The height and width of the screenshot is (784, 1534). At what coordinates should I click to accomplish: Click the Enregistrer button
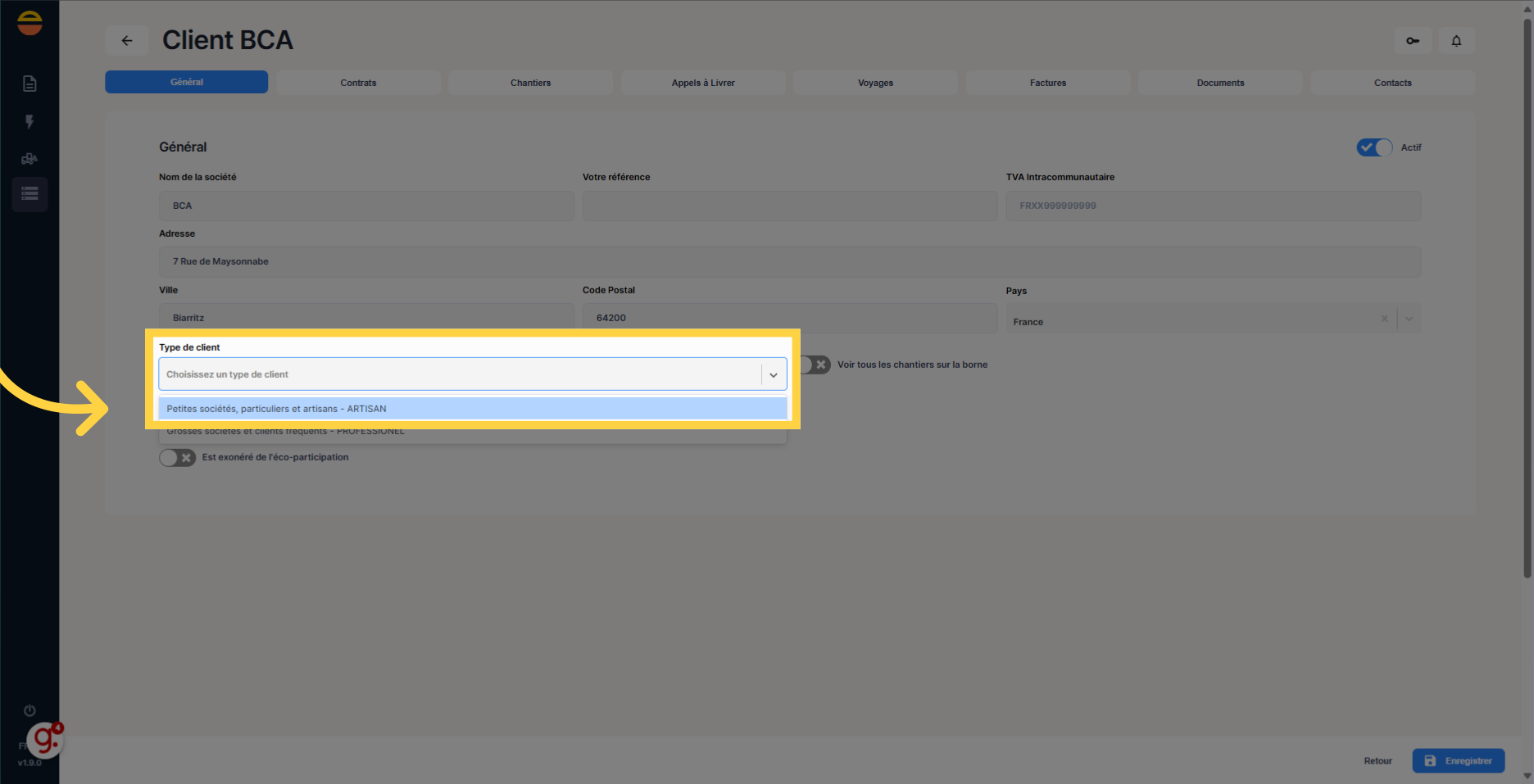(1459, 760)
